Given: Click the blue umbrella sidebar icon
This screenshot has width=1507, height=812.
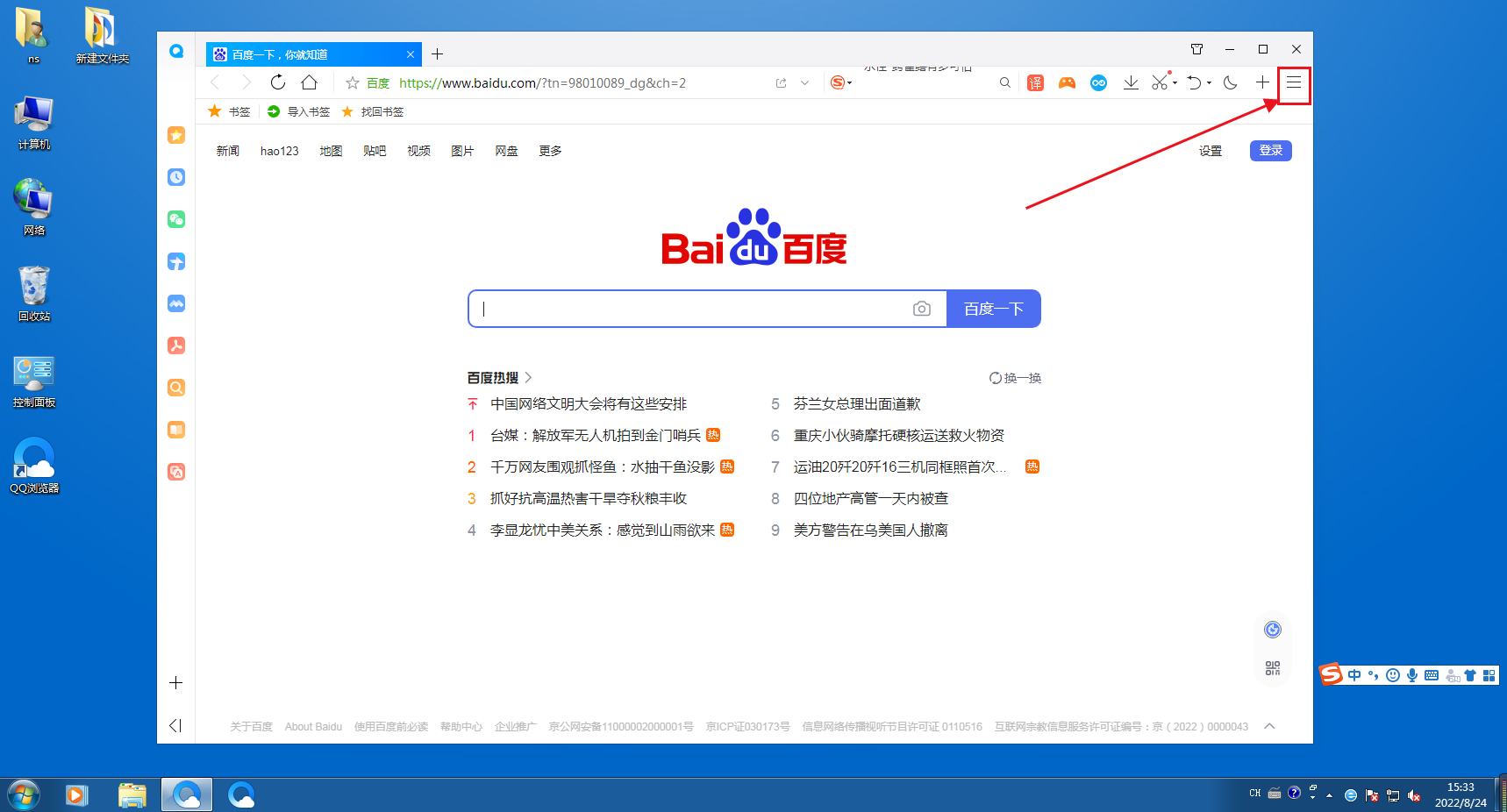Looking at the screenshot, I should (176, 261).
